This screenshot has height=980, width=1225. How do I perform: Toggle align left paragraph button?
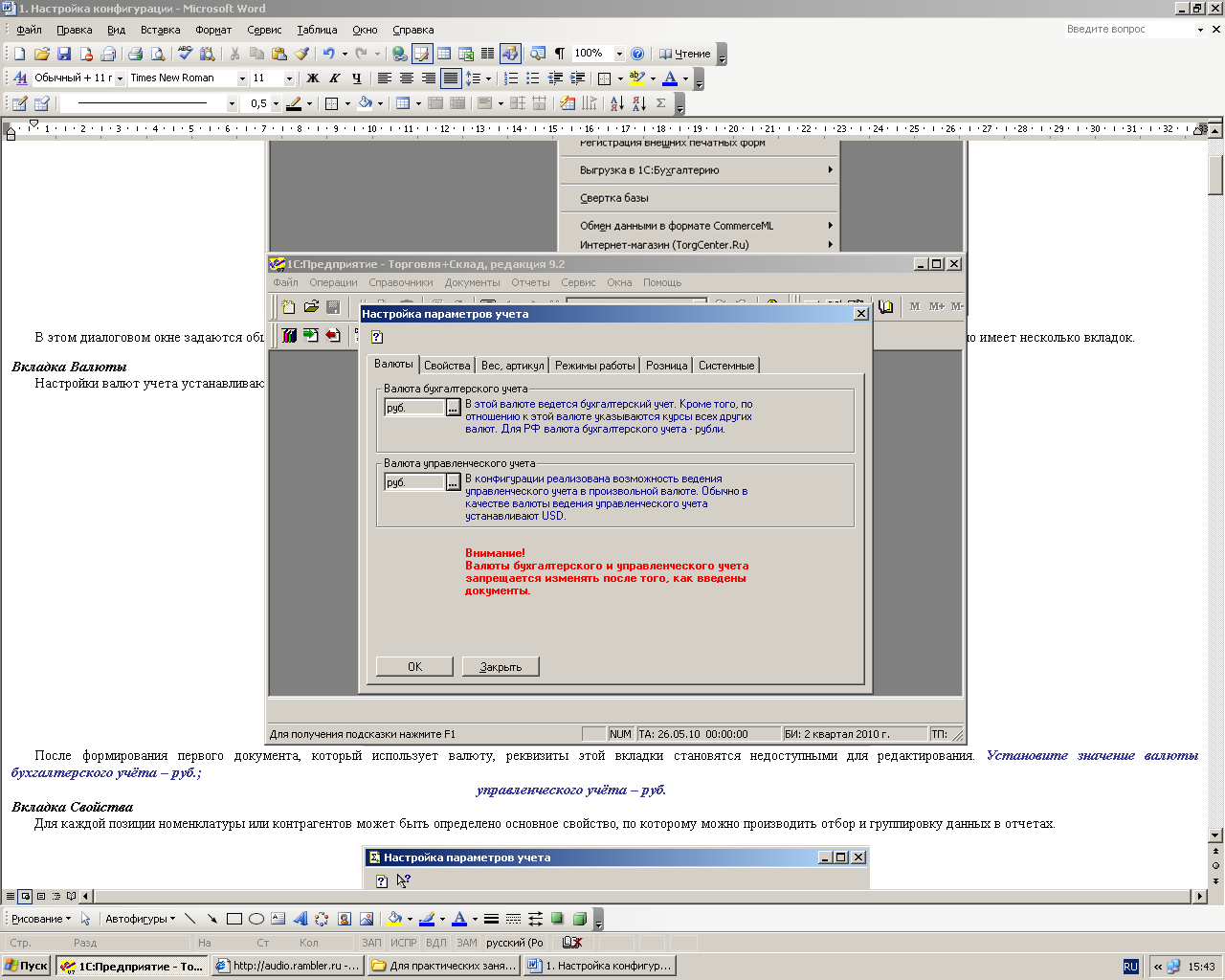[385, 78]
